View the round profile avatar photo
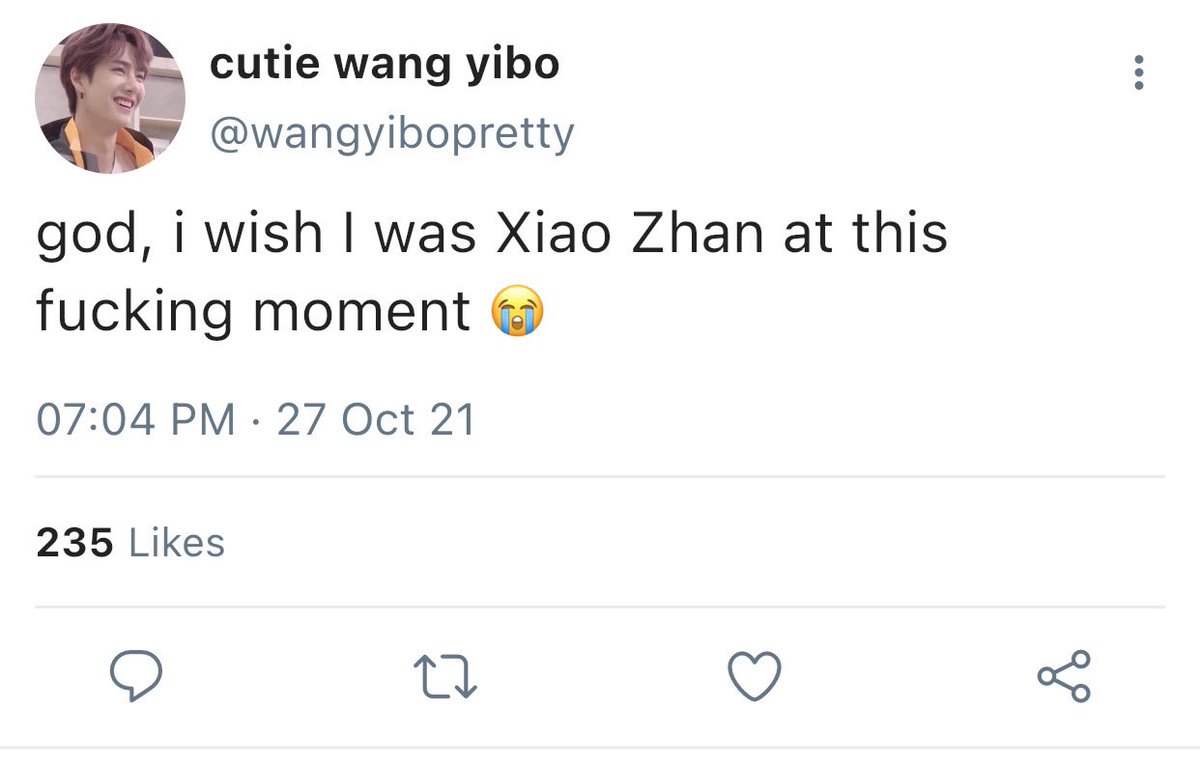 pyautogui.click(x=110, y=98)
